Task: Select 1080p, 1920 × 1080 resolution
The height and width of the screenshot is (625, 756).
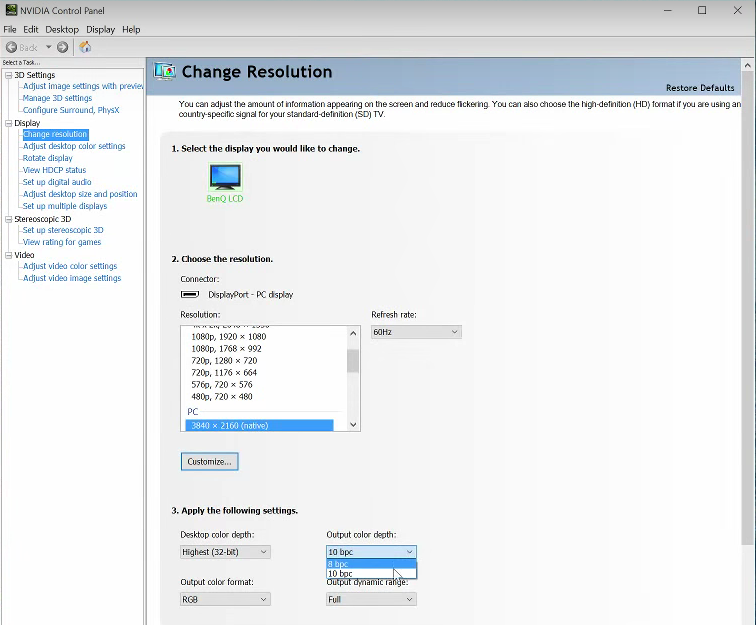Action: 229,337
